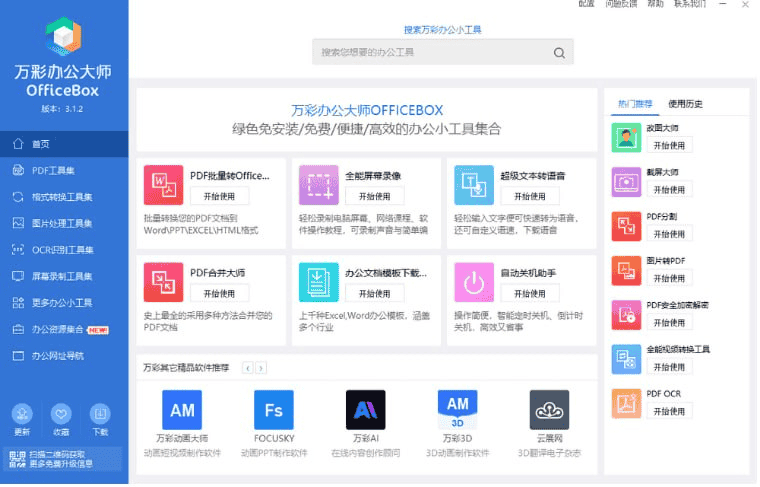
Task: Click 开始使用 under 办公文档模板下载
Action: pos(376,295)
